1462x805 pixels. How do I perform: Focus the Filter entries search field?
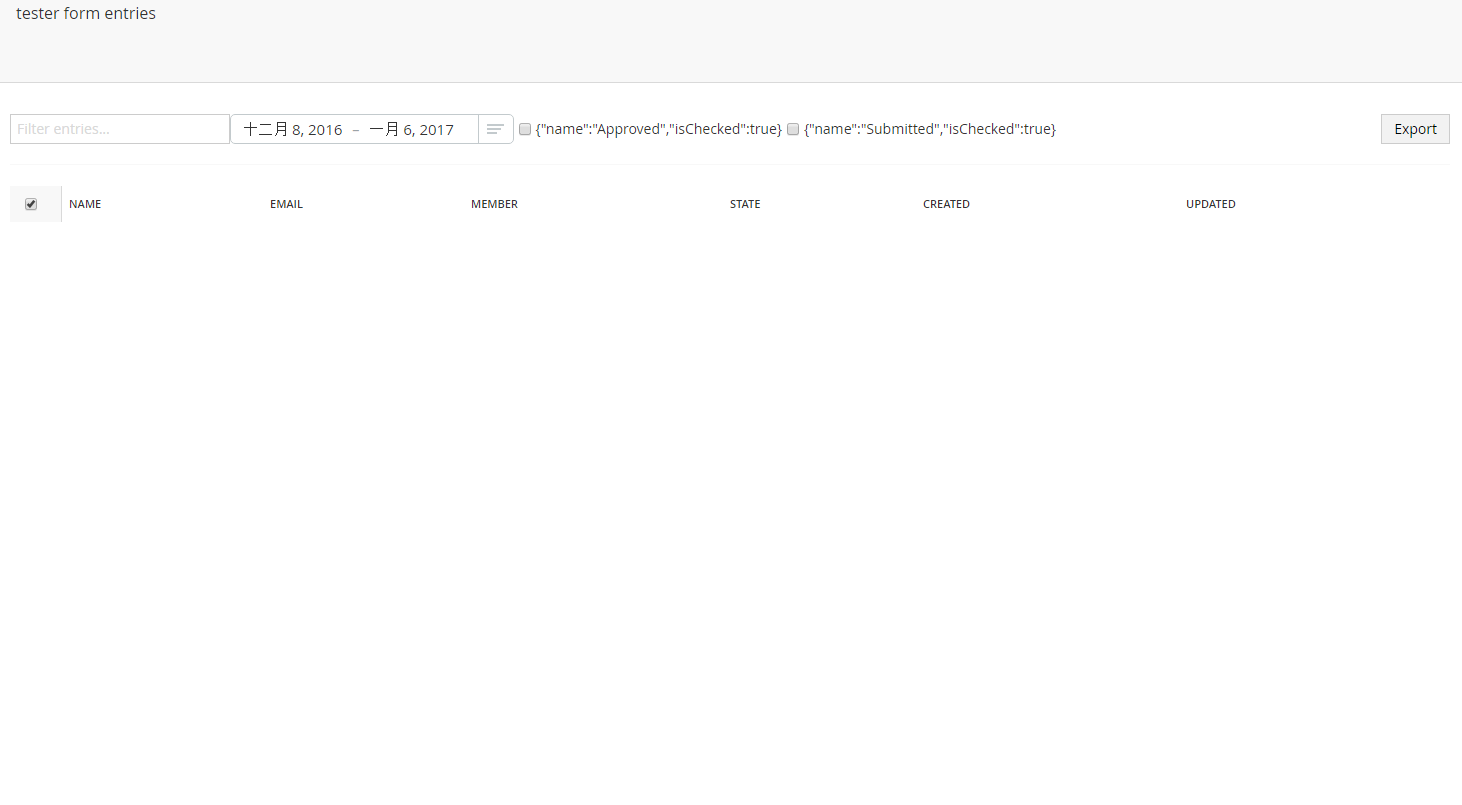point(120,129)
